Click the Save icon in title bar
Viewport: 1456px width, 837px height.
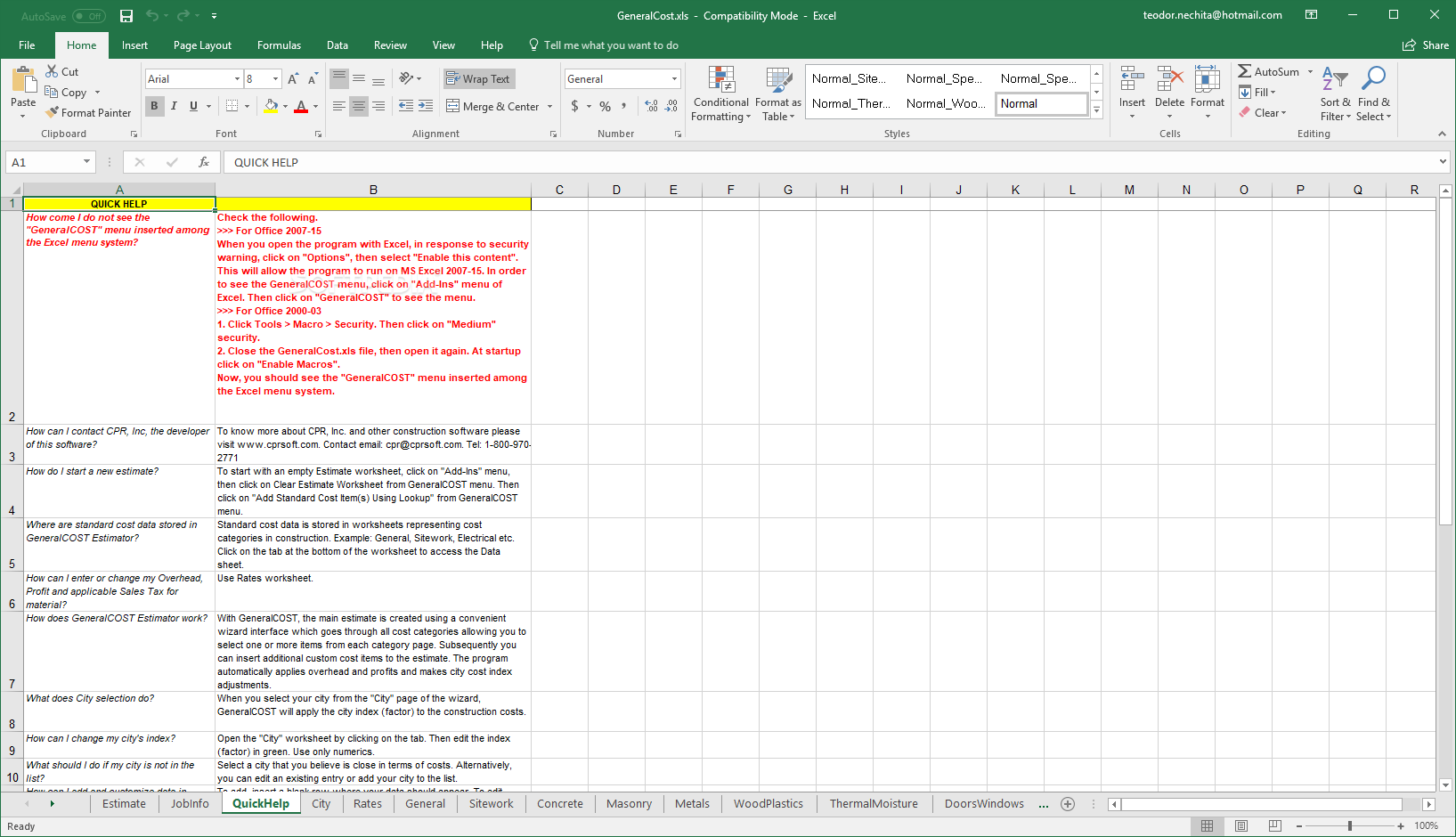(126, 16)
